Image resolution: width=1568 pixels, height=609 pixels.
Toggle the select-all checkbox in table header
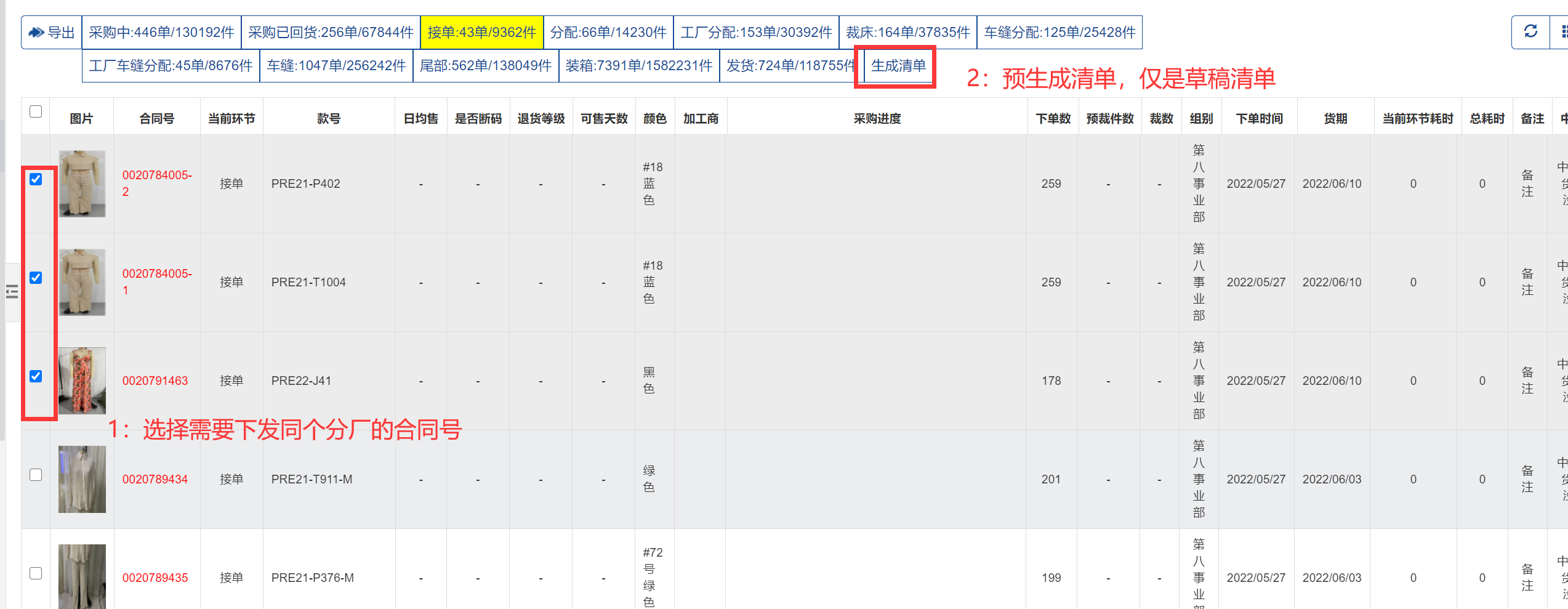[36, 111]
